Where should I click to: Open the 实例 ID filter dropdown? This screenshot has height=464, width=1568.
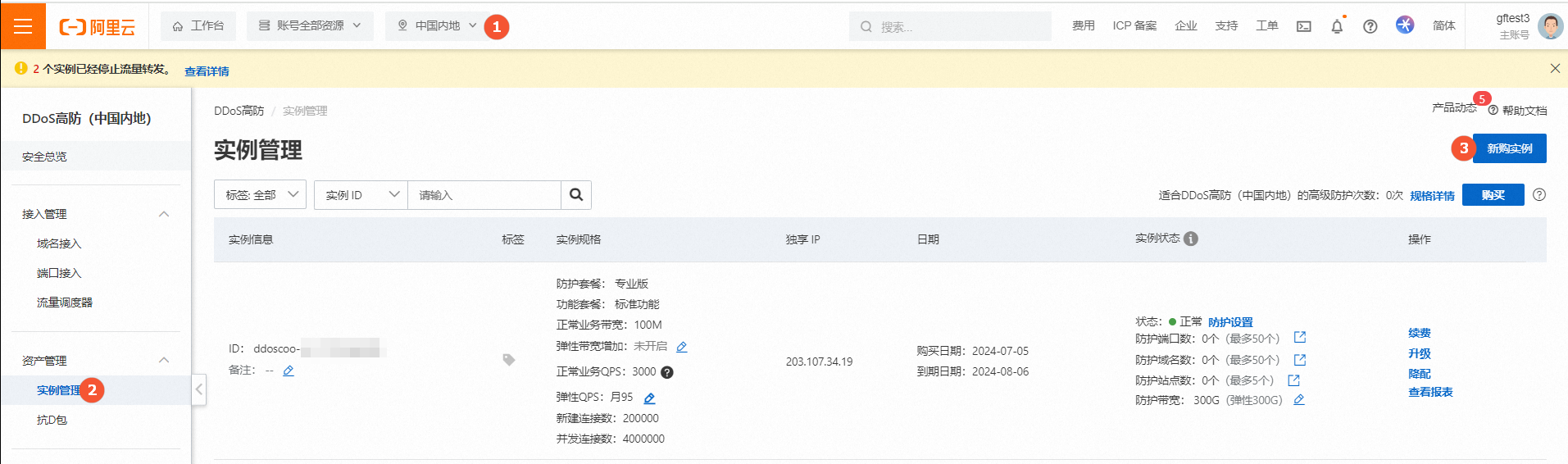pos(361,195)
